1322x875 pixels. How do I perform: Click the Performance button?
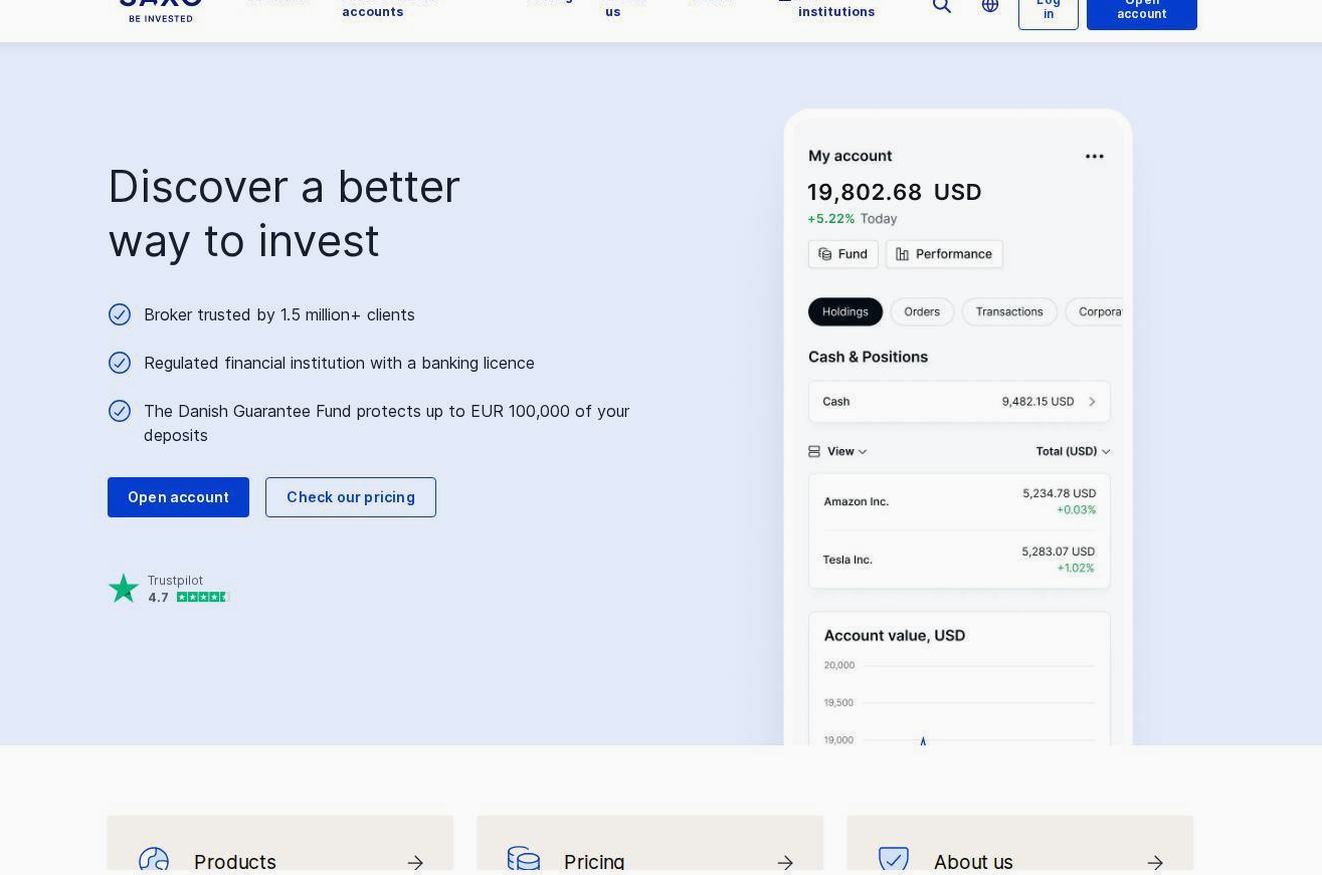944,254
